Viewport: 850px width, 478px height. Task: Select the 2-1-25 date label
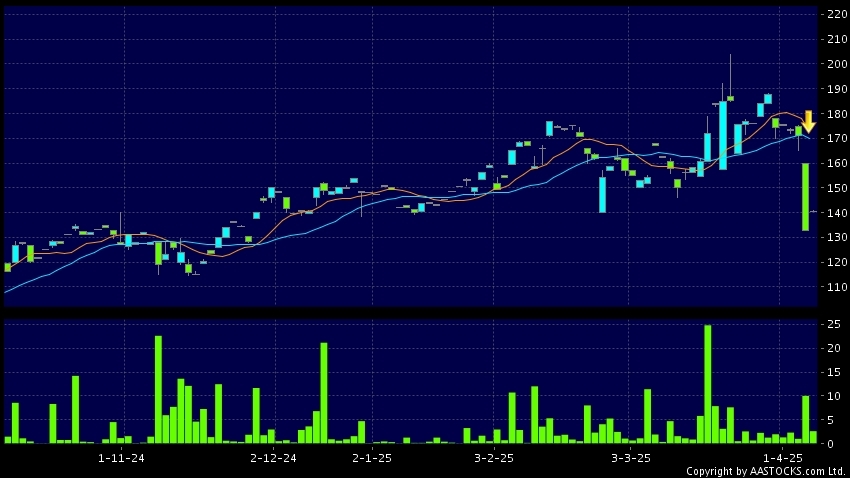point(372,458)
